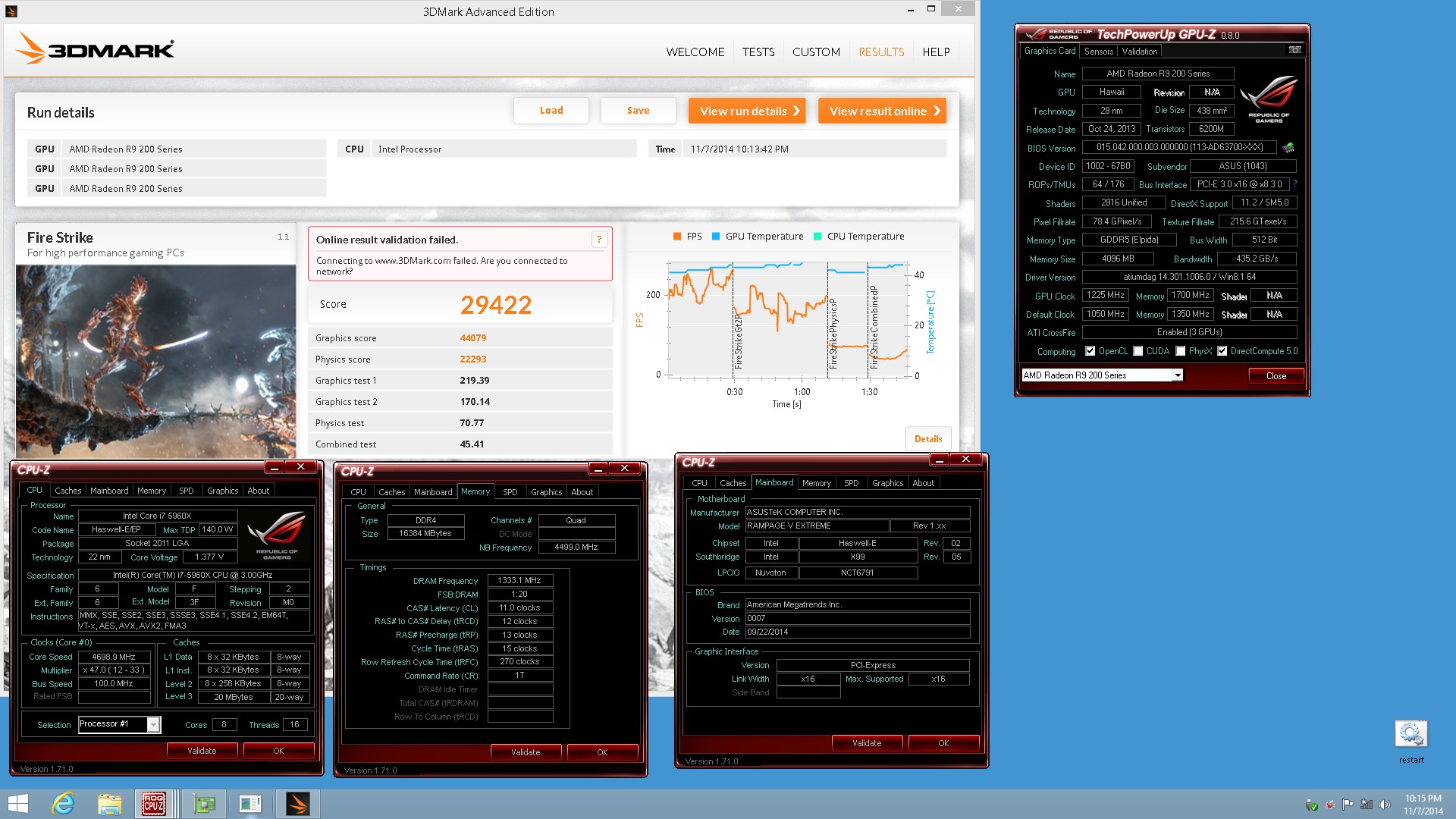Toggle the CUDA checkbox in GPU-Z
Viewport: 1456px width, 819px height.
pyautogui.click(x=1137, y=351)
